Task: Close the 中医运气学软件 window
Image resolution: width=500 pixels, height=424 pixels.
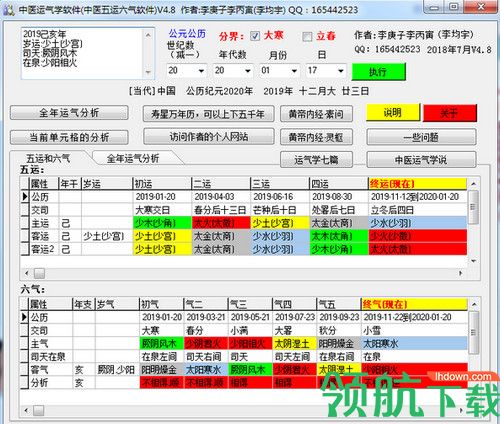Action: (x=480, y=7)
